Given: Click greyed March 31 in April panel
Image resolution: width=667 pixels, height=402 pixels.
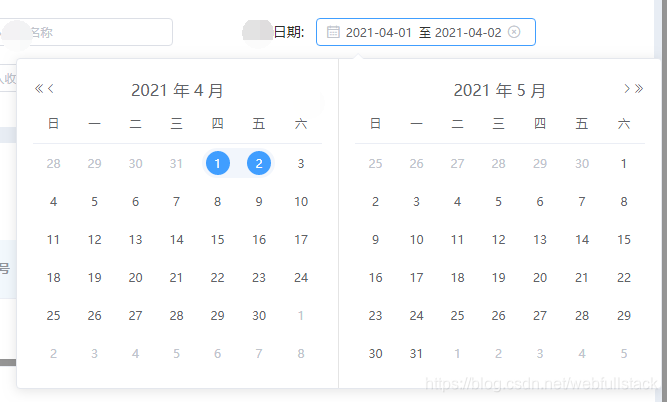Looking at the screenshot, I should [x=176, y=163].
